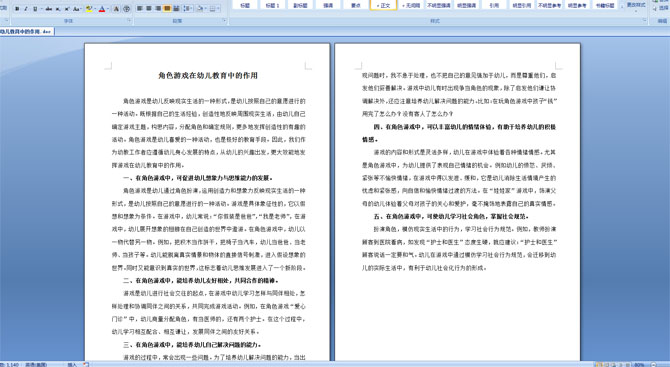Open Font dialog launcher
Screen dimensions: 670x367
(129, 20)
